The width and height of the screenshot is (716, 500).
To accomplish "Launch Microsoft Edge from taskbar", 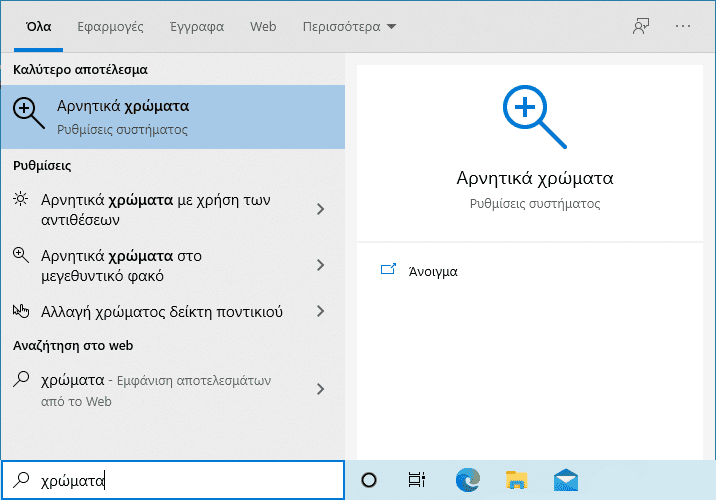I will tap(468, 480).
